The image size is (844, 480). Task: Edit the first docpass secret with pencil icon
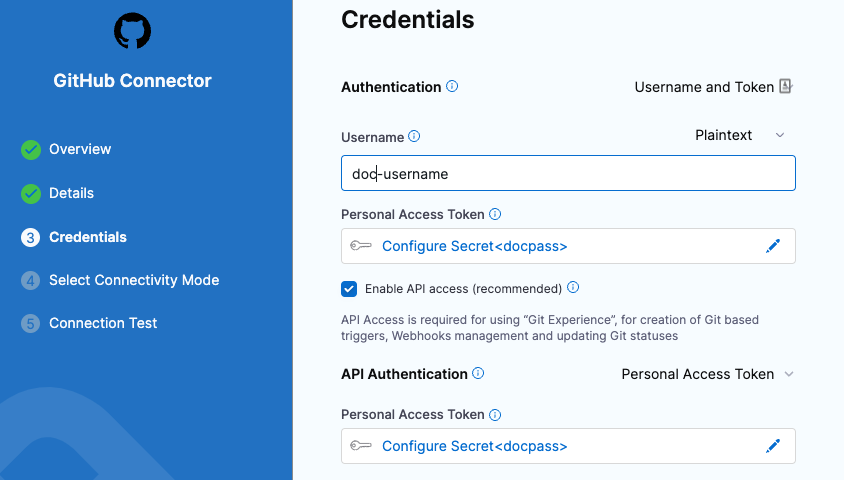tap(772, 246)
